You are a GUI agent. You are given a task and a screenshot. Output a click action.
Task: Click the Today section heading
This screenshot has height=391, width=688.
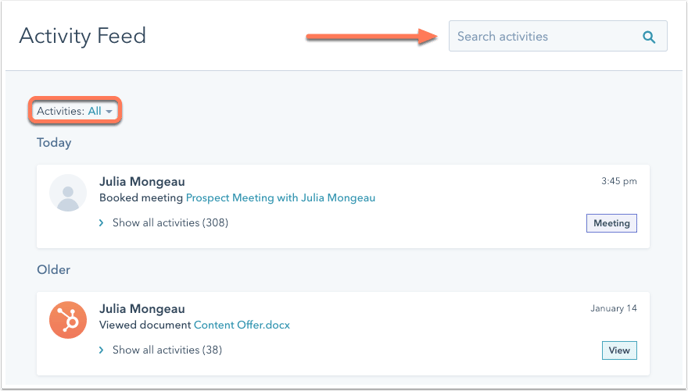point(54,143)
